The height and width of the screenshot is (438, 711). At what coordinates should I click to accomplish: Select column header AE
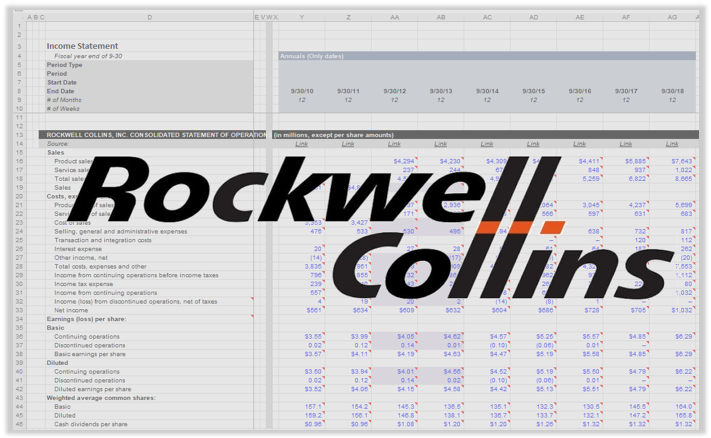tap(580, 17)
